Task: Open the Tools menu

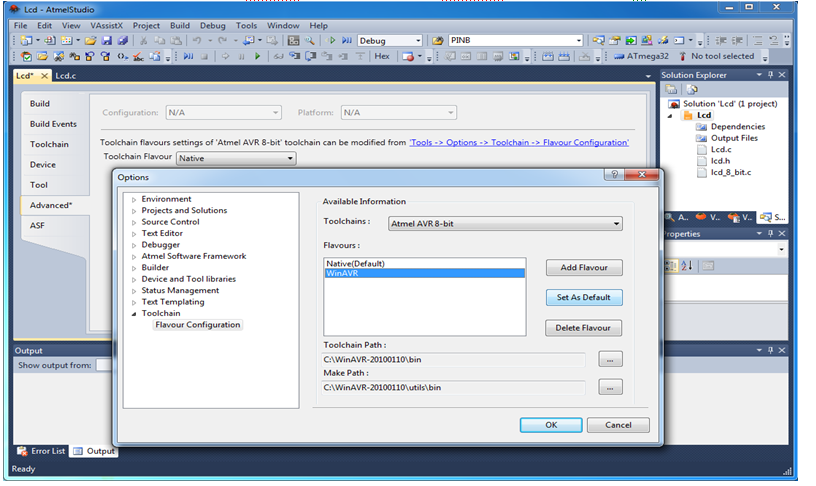Action: tap(246, 25)
